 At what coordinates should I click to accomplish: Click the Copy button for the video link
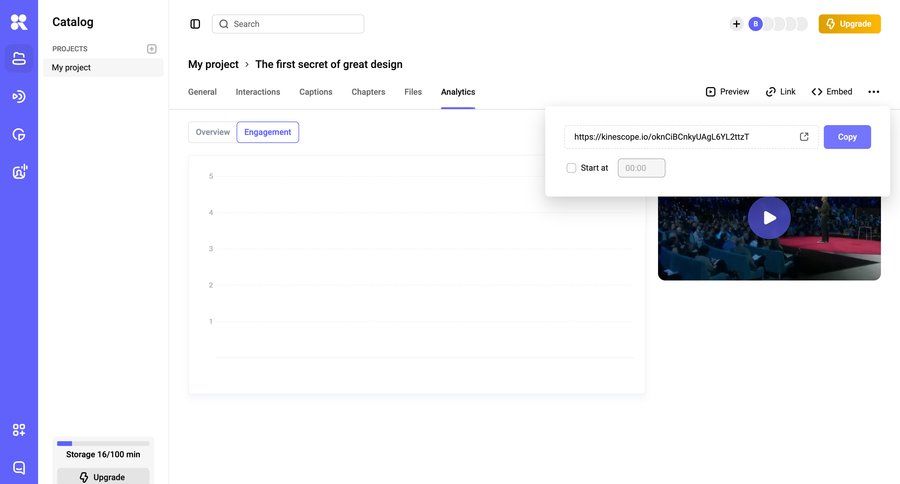click(847, 137)
